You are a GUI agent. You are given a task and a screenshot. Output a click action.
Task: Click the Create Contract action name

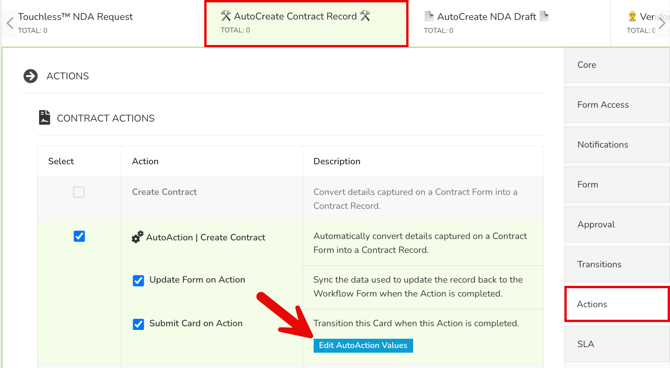(164, 192)
